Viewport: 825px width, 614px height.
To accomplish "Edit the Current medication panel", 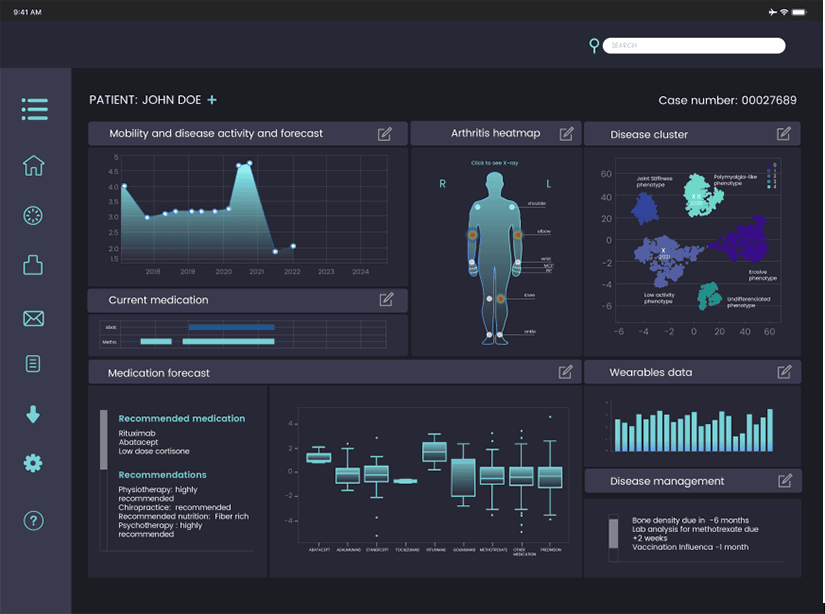I will (386, 299).
